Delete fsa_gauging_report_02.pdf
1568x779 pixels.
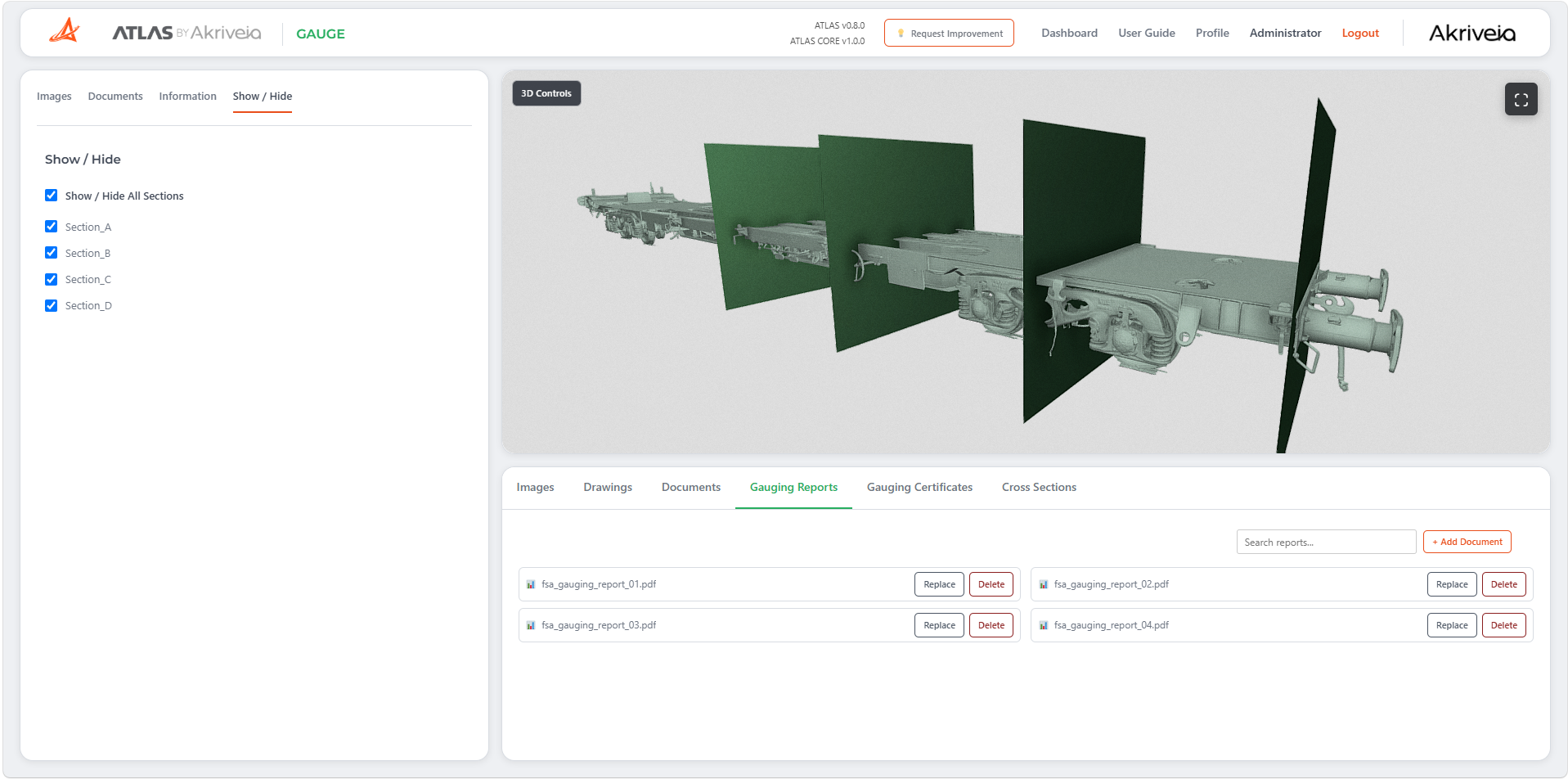pyautogui.click(x=1503, y=584)
